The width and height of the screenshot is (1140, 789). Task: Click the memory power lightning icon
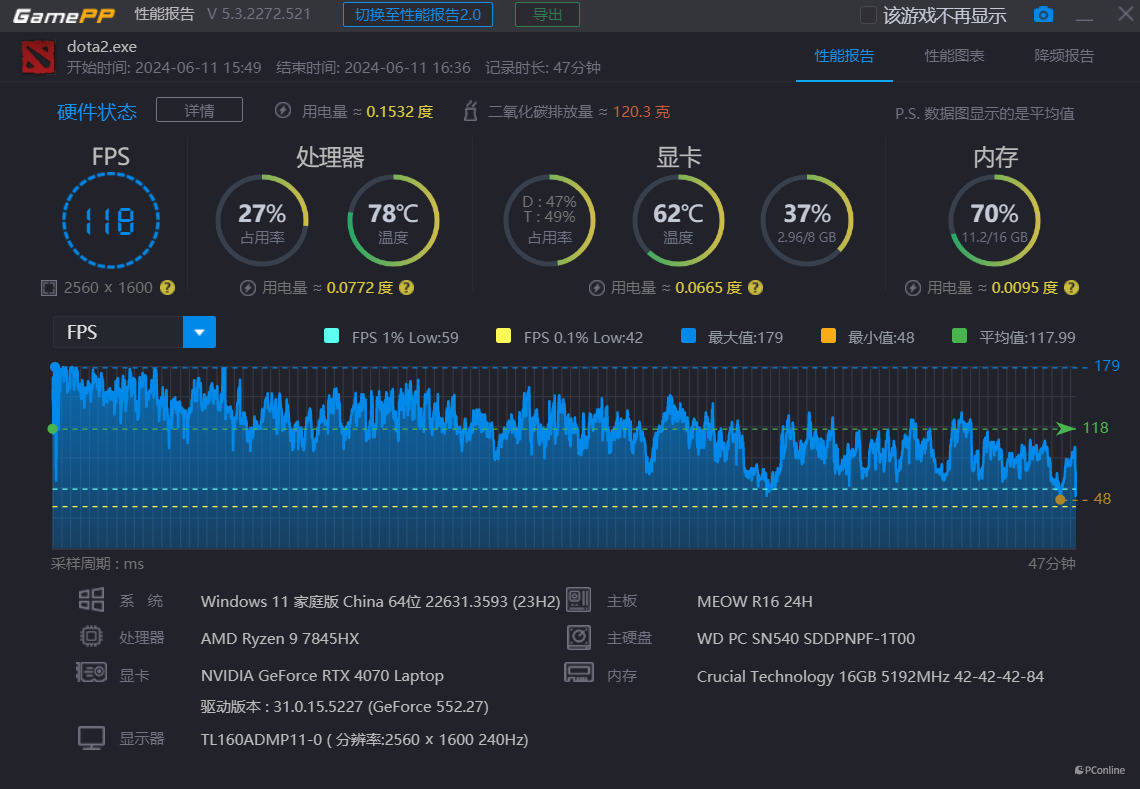pyautogui.click(x=913, y=288)
